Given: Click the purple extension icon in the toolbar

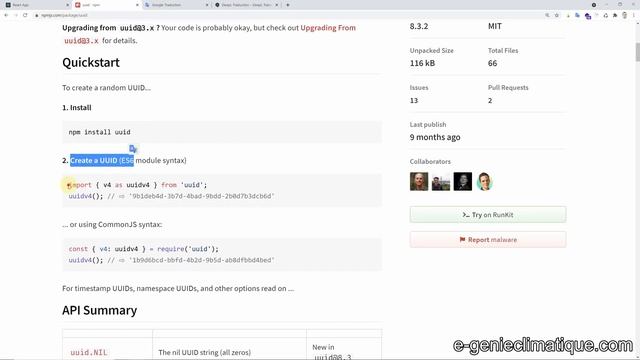Looking at the screenshot, I should click(588, 16).
